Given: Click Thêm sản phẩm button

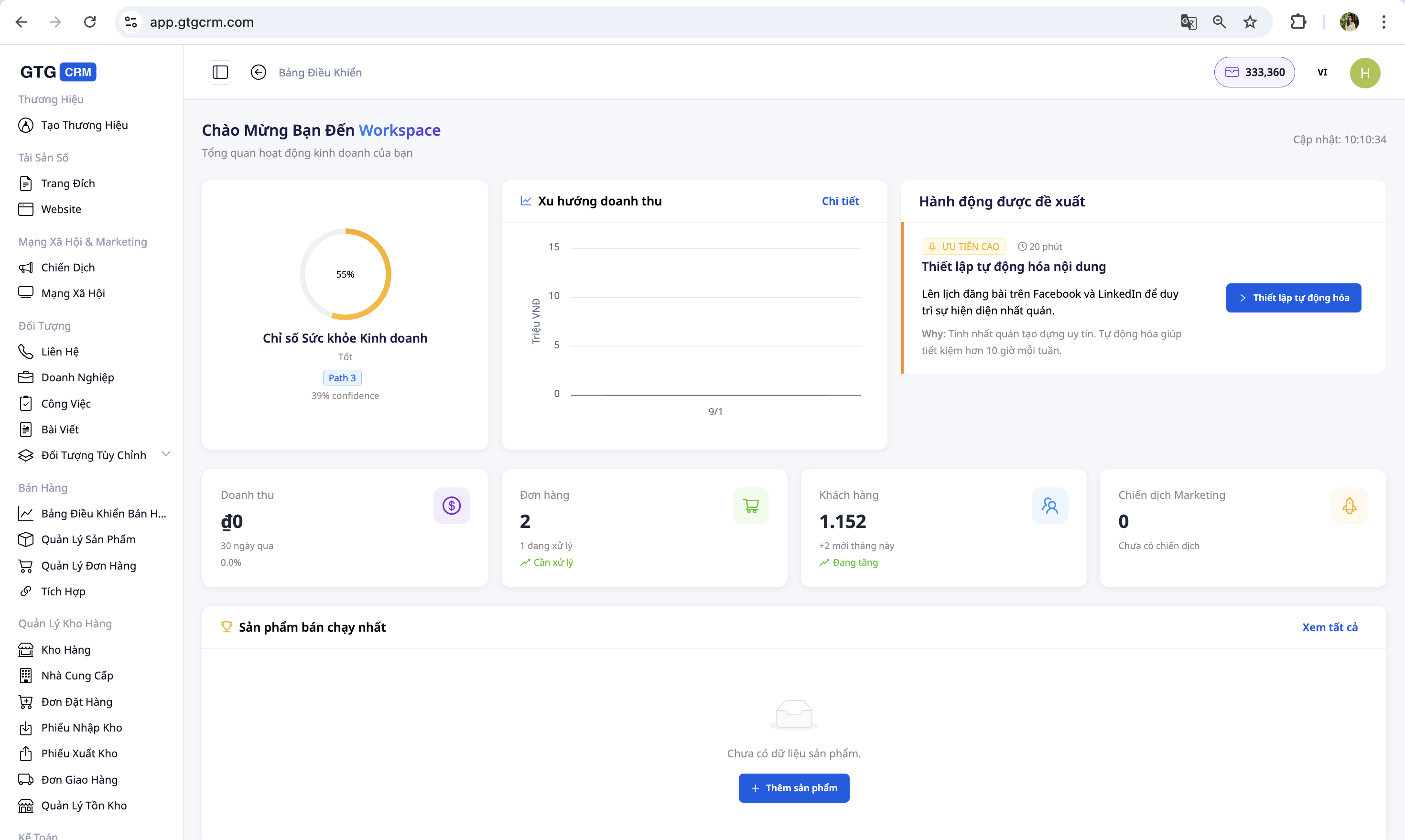Looking at the screenshot, I should (x=794, y=788).
